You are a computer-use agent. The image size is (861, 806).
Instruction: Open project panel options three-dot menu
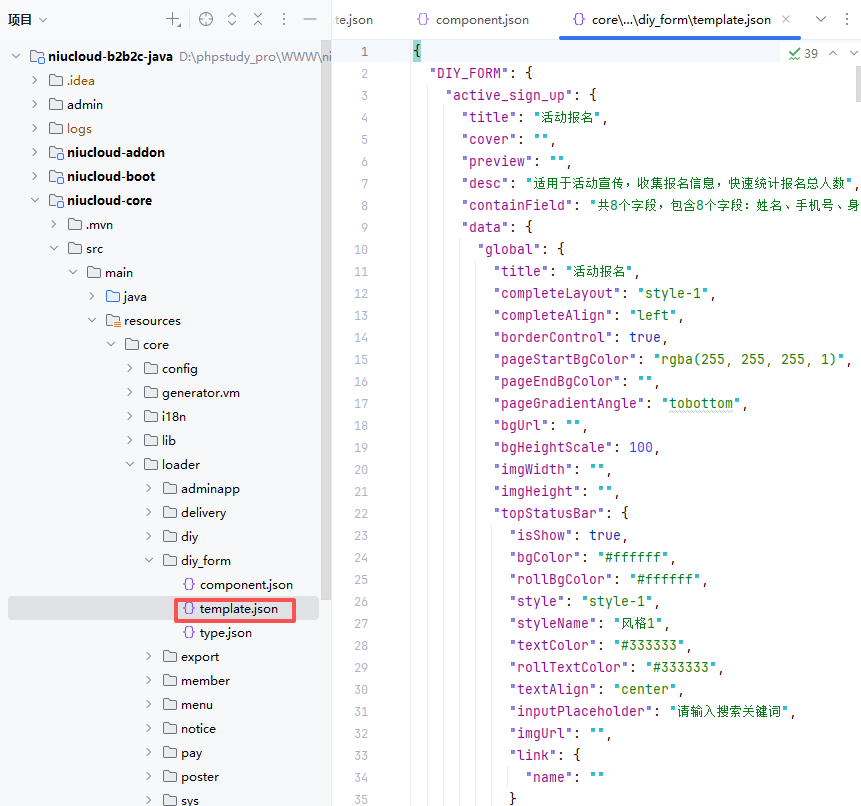pos(284,19)
